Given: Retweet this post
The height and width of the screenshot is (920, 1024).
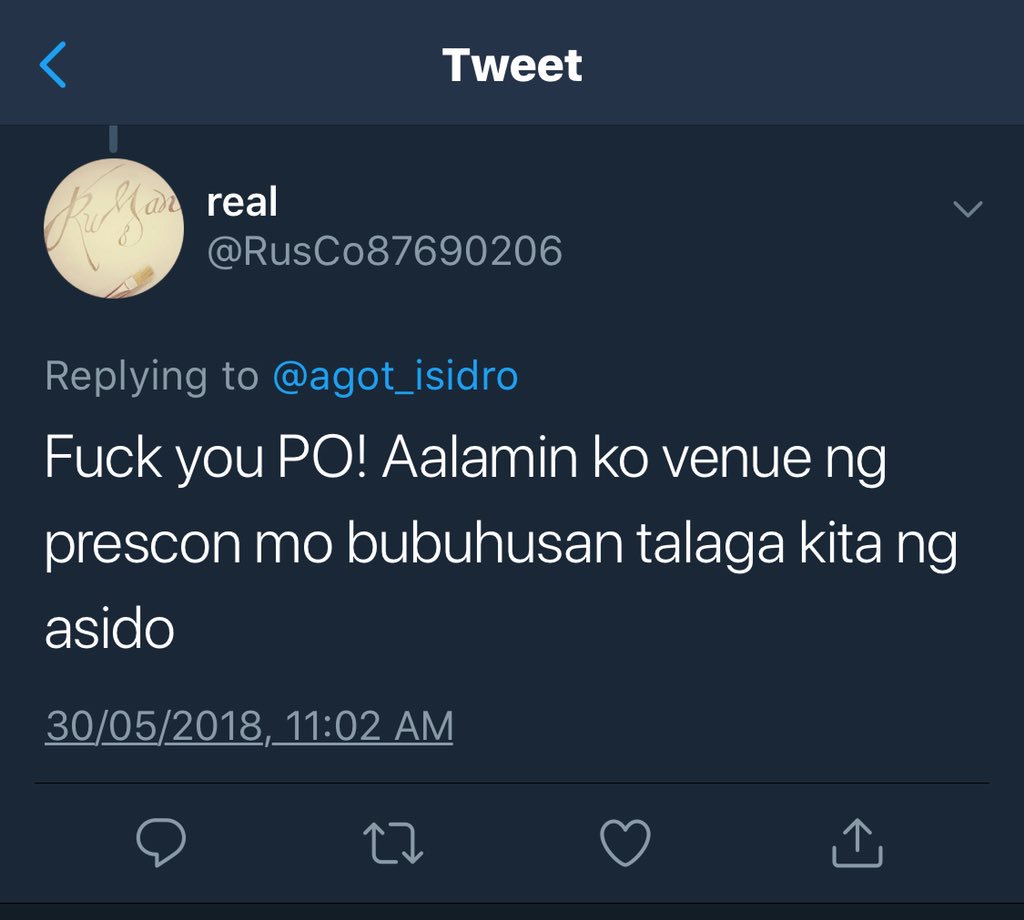Looking at the screenshot, I should (x=393, y=843).
